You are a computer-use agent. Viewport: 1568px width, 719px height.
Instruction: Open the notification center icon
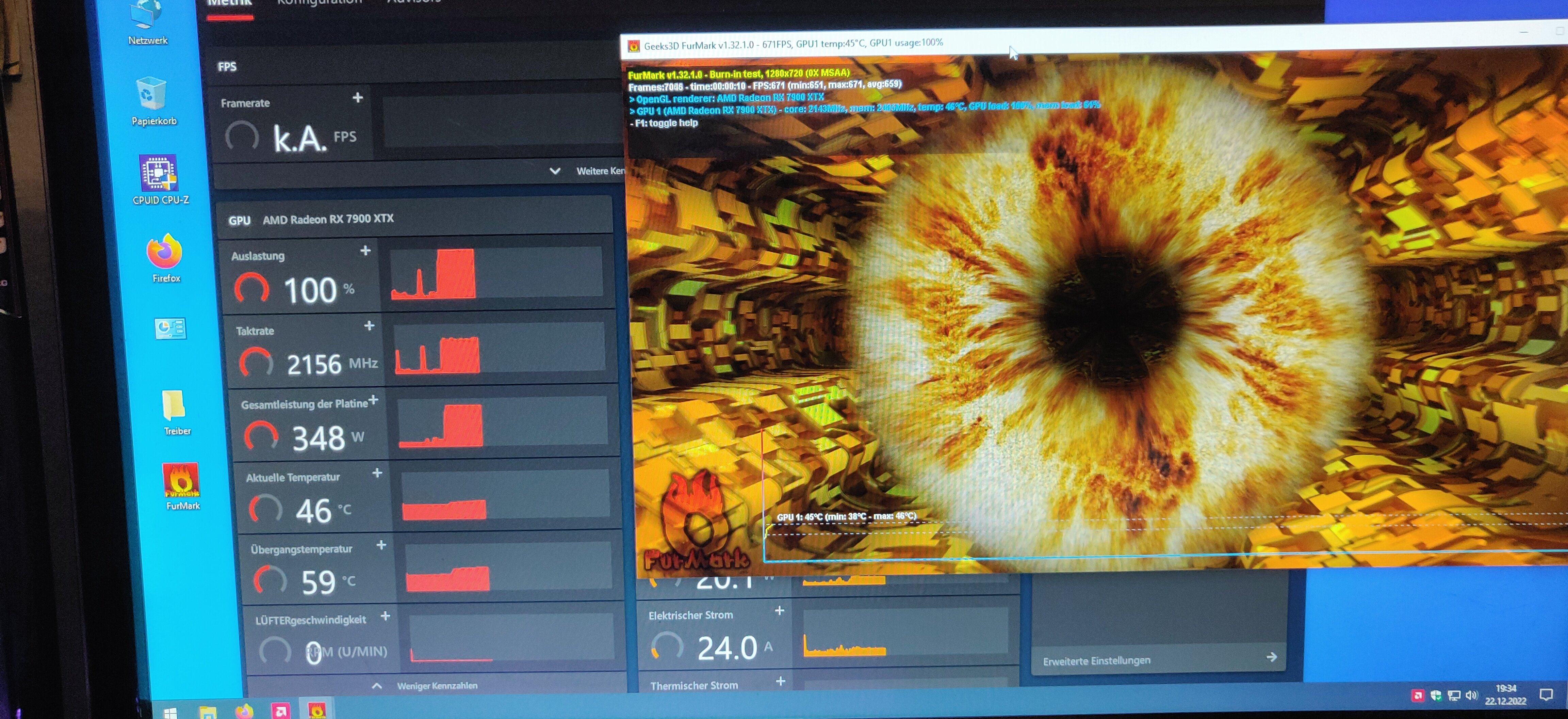tap(1546, 694)
